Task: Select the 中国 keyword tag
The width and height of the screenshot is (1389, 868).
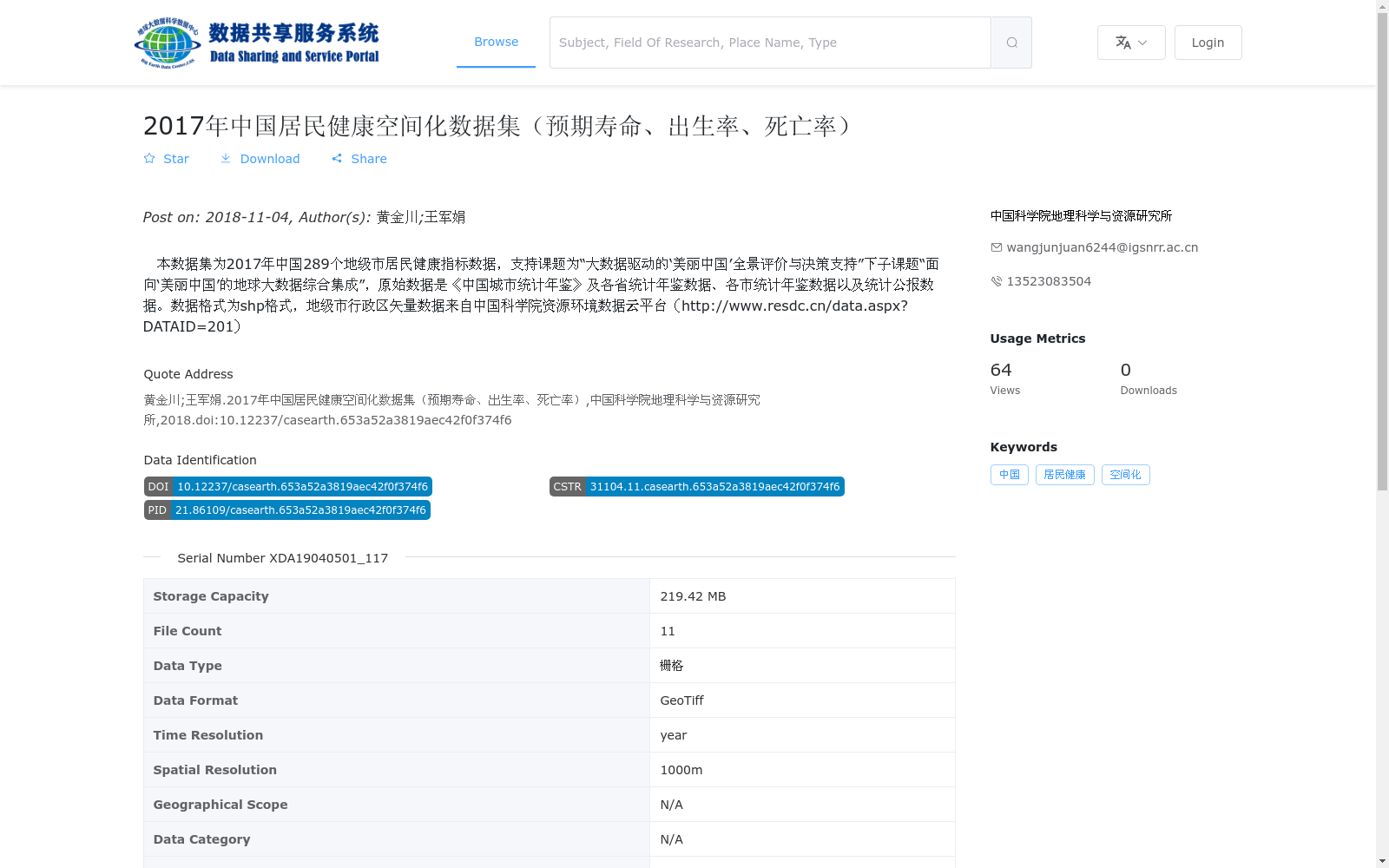Action: coord(1009,475)
